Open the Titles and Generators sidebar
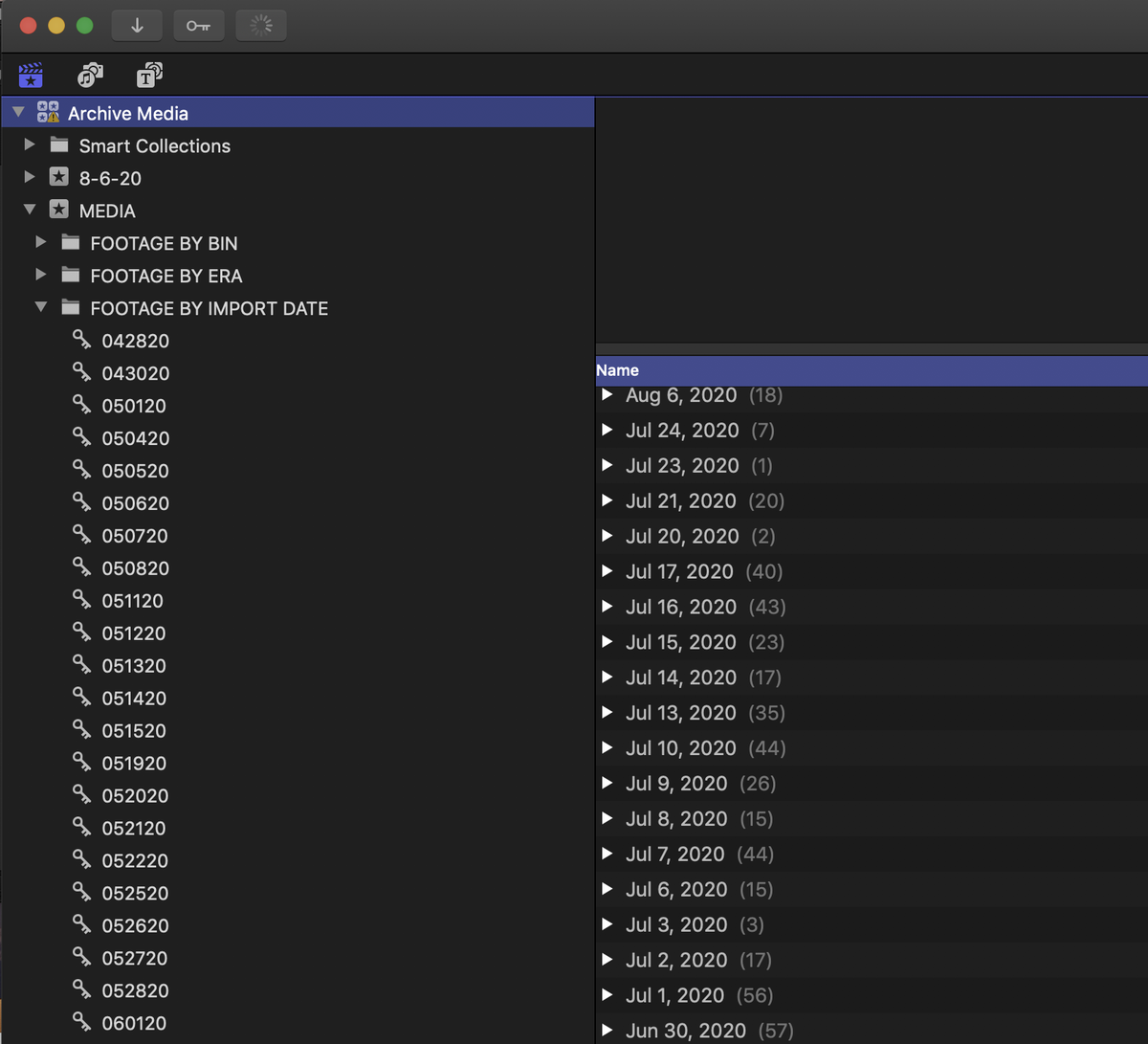Viewport: 1148px width, 1044px height. (x=149, y=74)
